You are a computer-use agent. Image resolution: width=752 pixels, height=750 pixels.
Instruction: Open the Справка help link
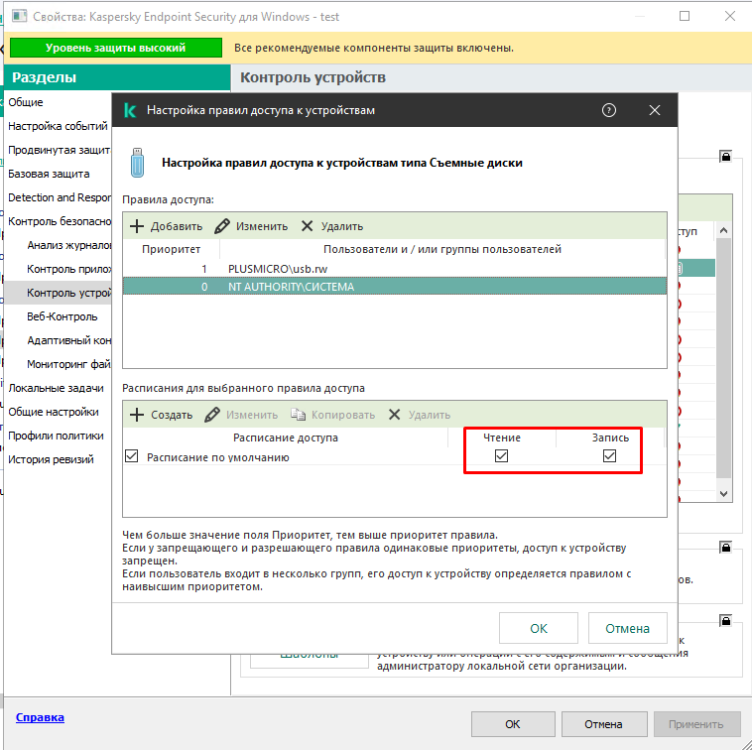[40, 717]
